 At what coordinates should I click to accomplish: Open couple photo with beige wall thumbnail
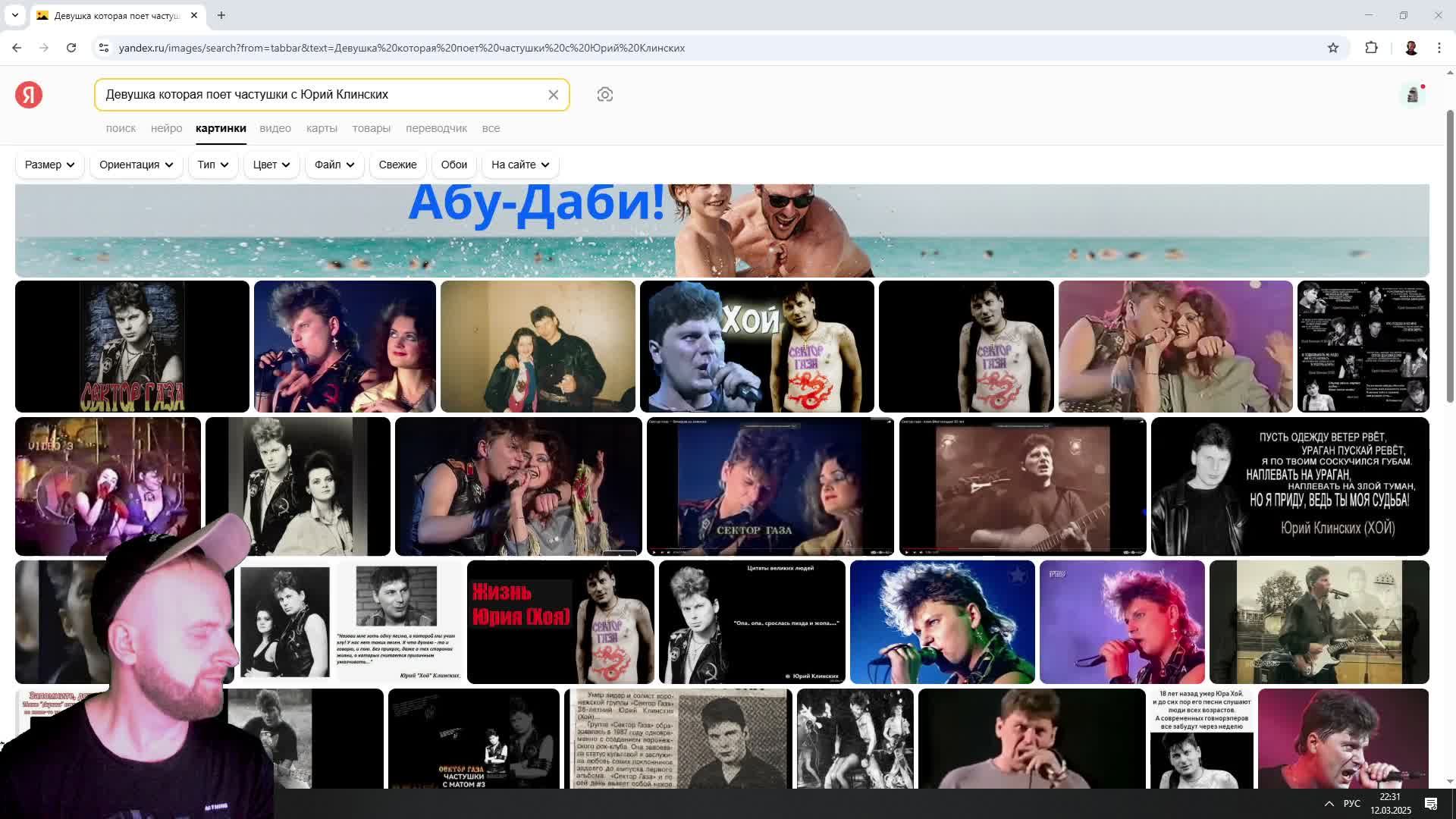(538, 347)
